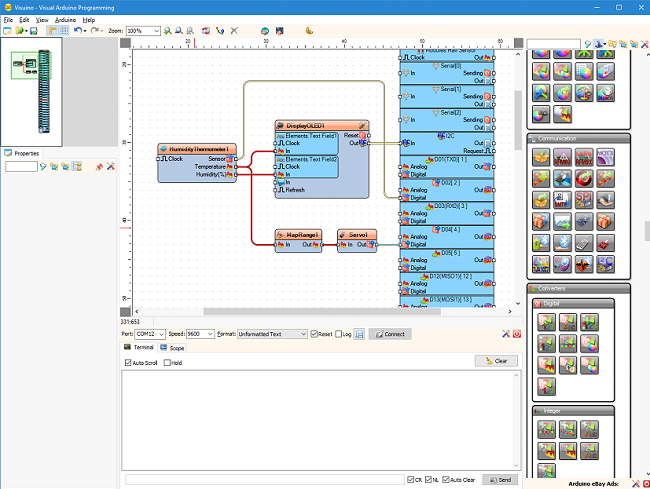Click the Connect button
Viewport: 650px width, 489px height.
390,334
